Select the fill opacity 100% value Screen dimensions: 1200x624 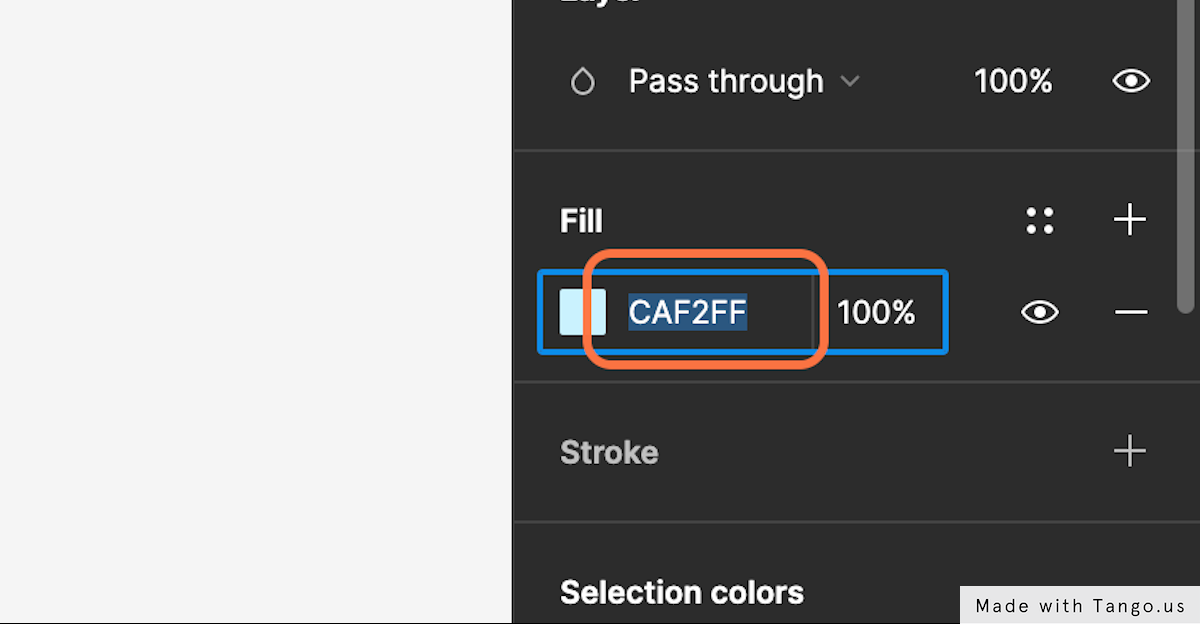[876, 313]
